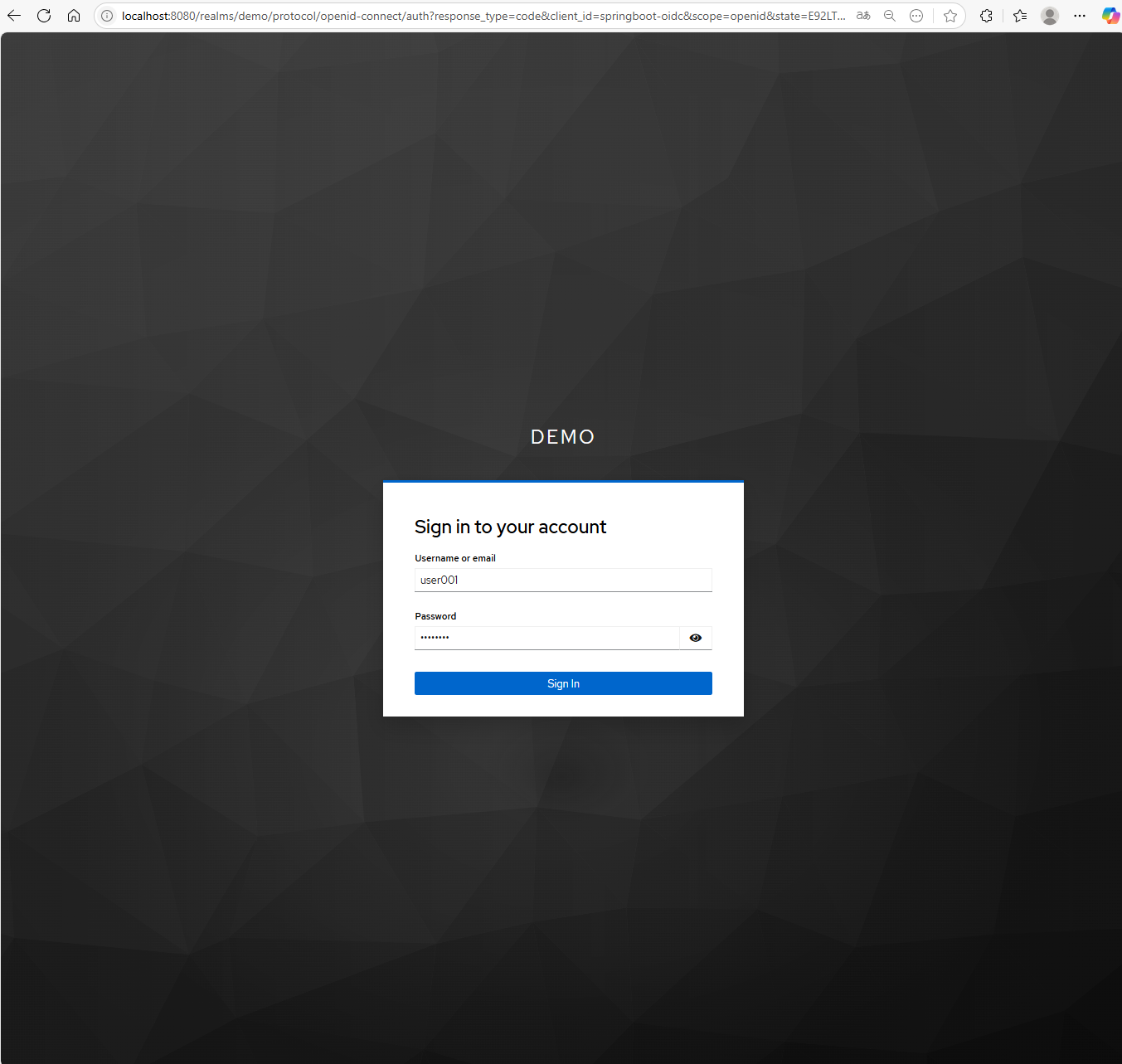Click 'Sign in to your account' heading
Screen dimensions: 1122x1064
coord(510,527)
